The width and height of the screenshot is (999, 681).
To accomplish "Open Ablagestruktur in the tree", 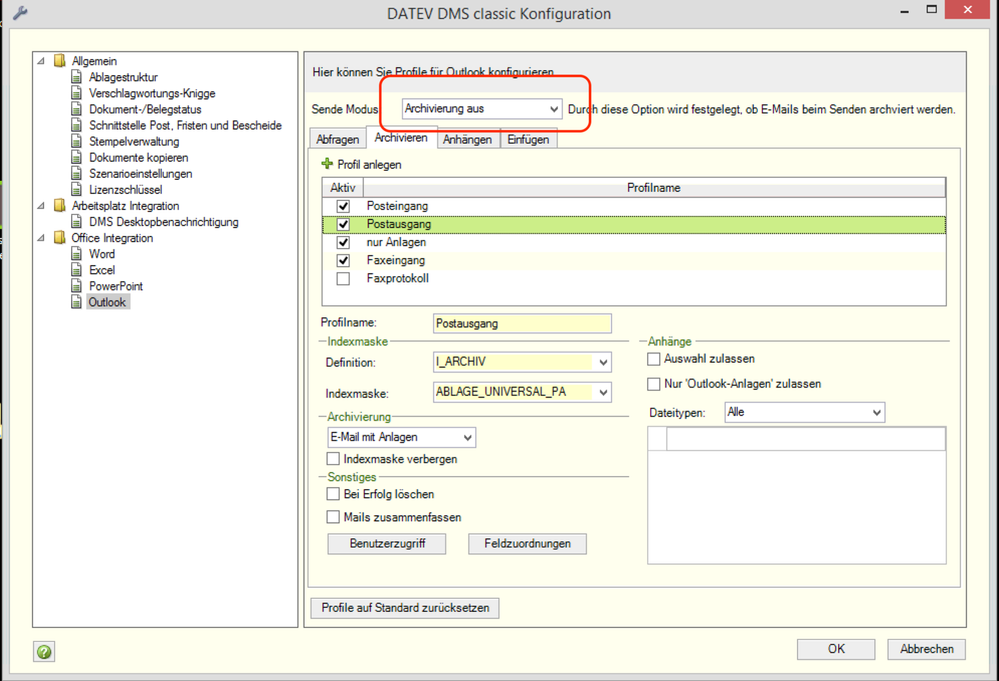I will coord(123,77).
